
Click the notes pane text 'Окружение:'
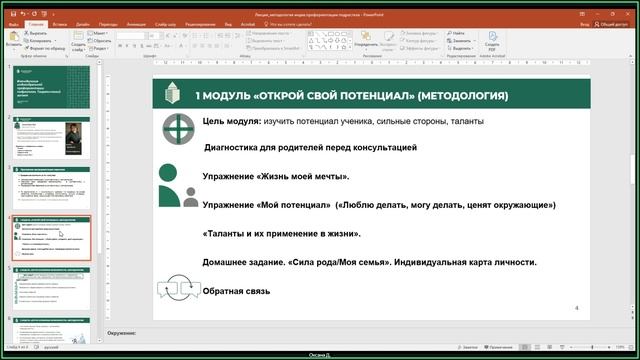[x=122, y=333]
